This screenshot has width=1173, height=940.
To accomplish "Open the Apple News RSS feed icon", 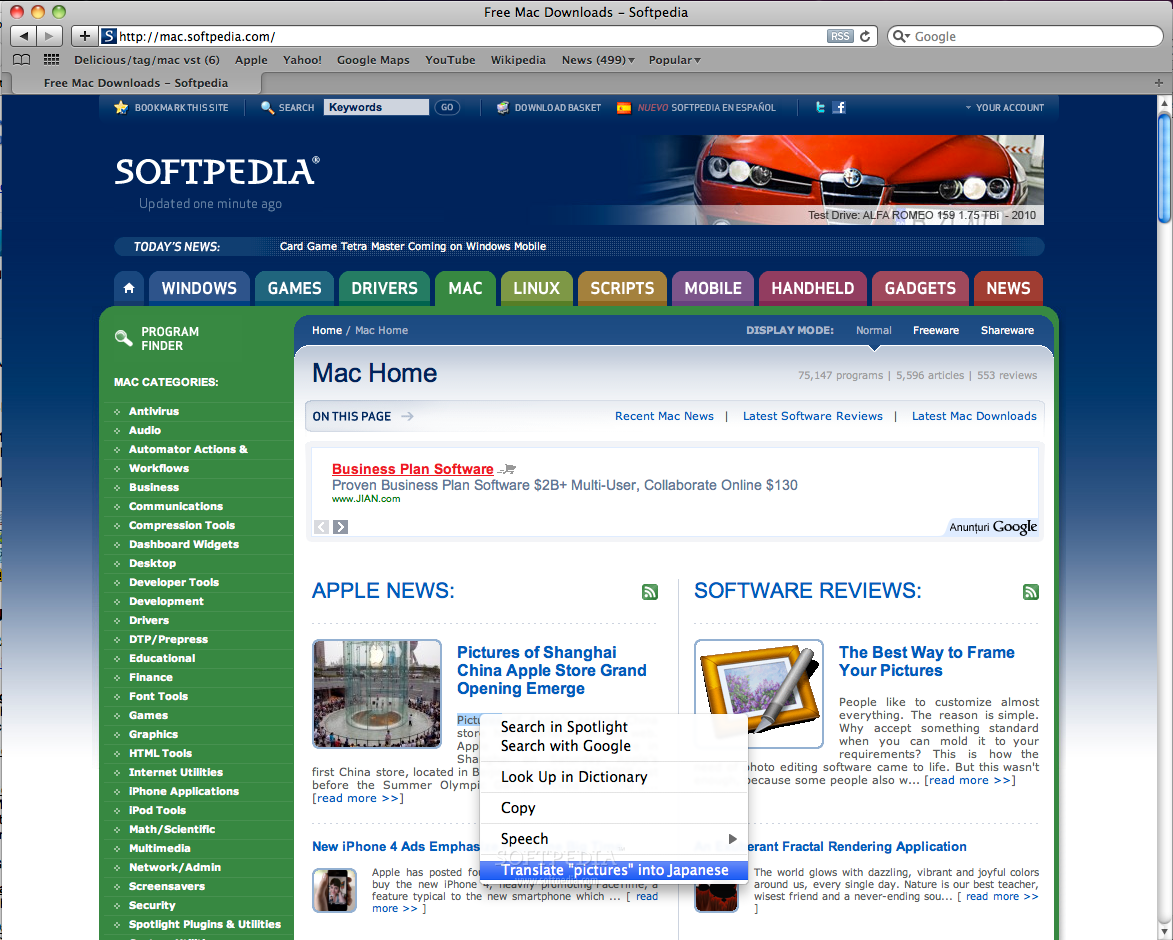I will click(650, 592).
